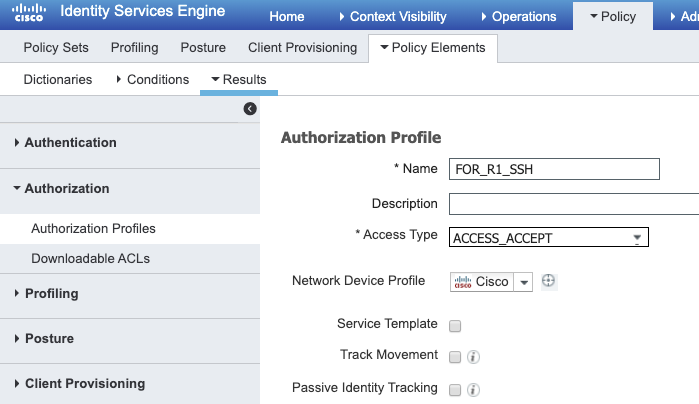Collapse the Authorization section
The image size is (699, 404).
tap(66, 188)
